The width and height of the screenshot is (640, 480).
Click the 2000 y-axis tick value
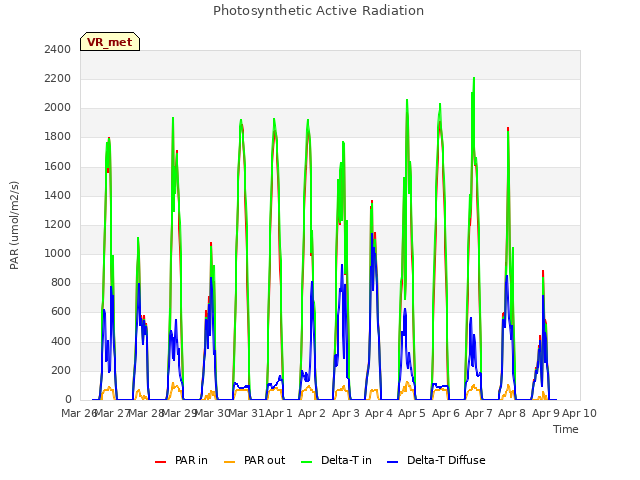coord(58,108)
